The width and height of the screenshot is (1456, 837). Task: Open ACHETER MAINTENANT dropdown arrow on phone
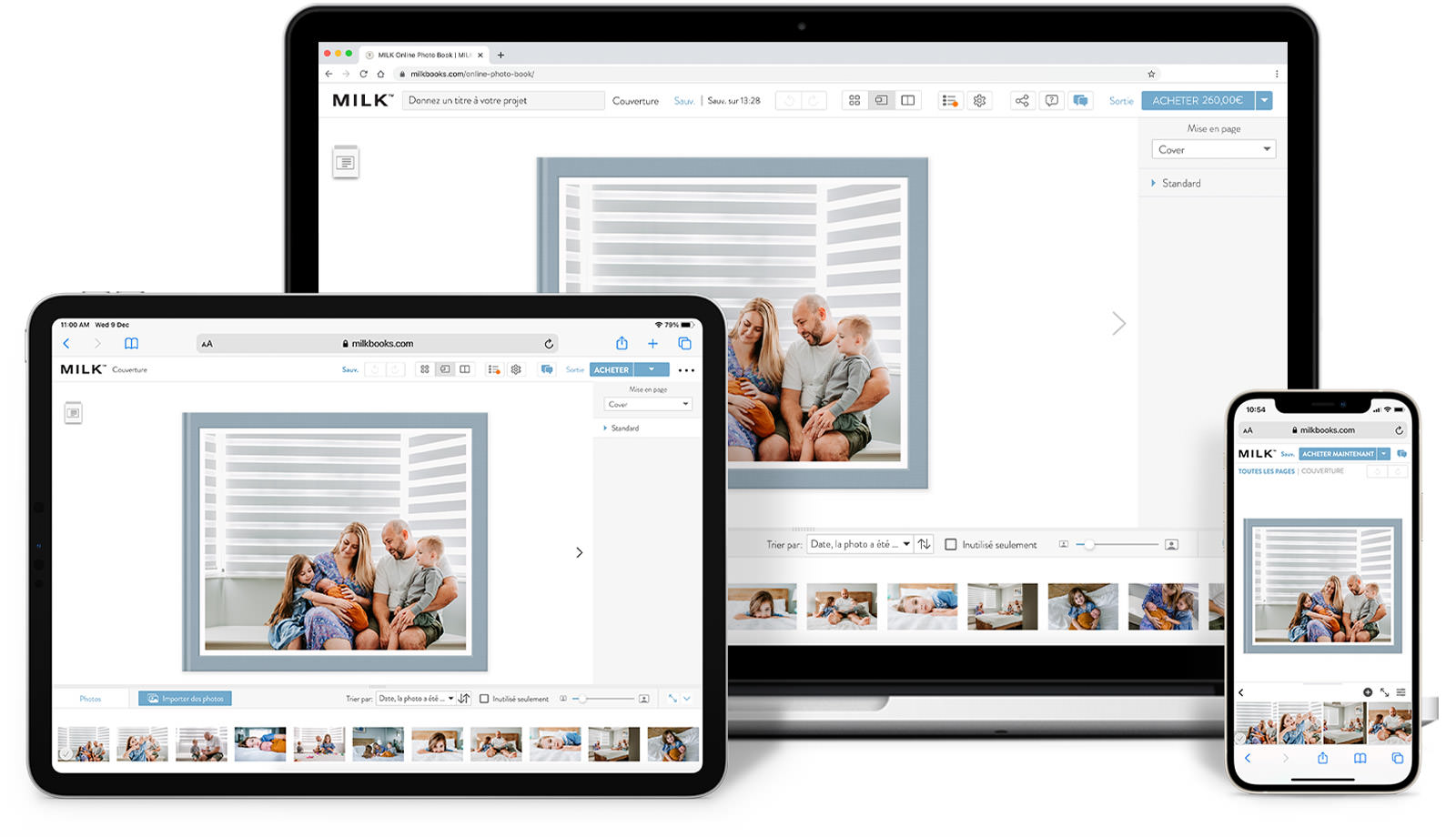1383,453
